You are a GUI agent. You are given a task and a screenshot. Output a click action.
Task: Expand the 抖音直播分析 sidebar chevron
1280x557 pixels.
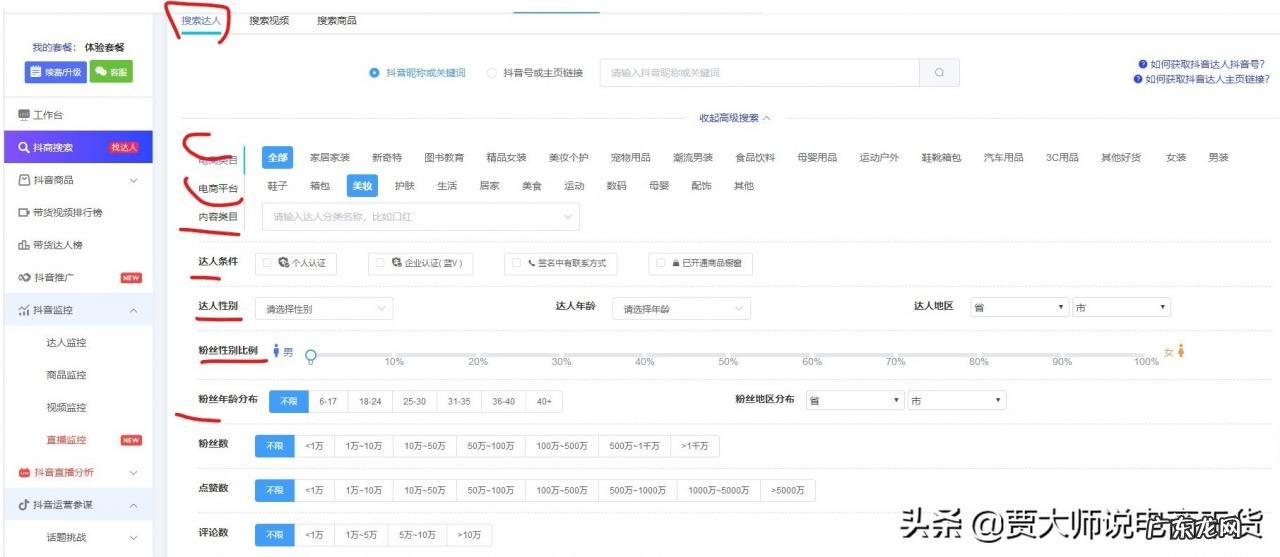[134, 473]
